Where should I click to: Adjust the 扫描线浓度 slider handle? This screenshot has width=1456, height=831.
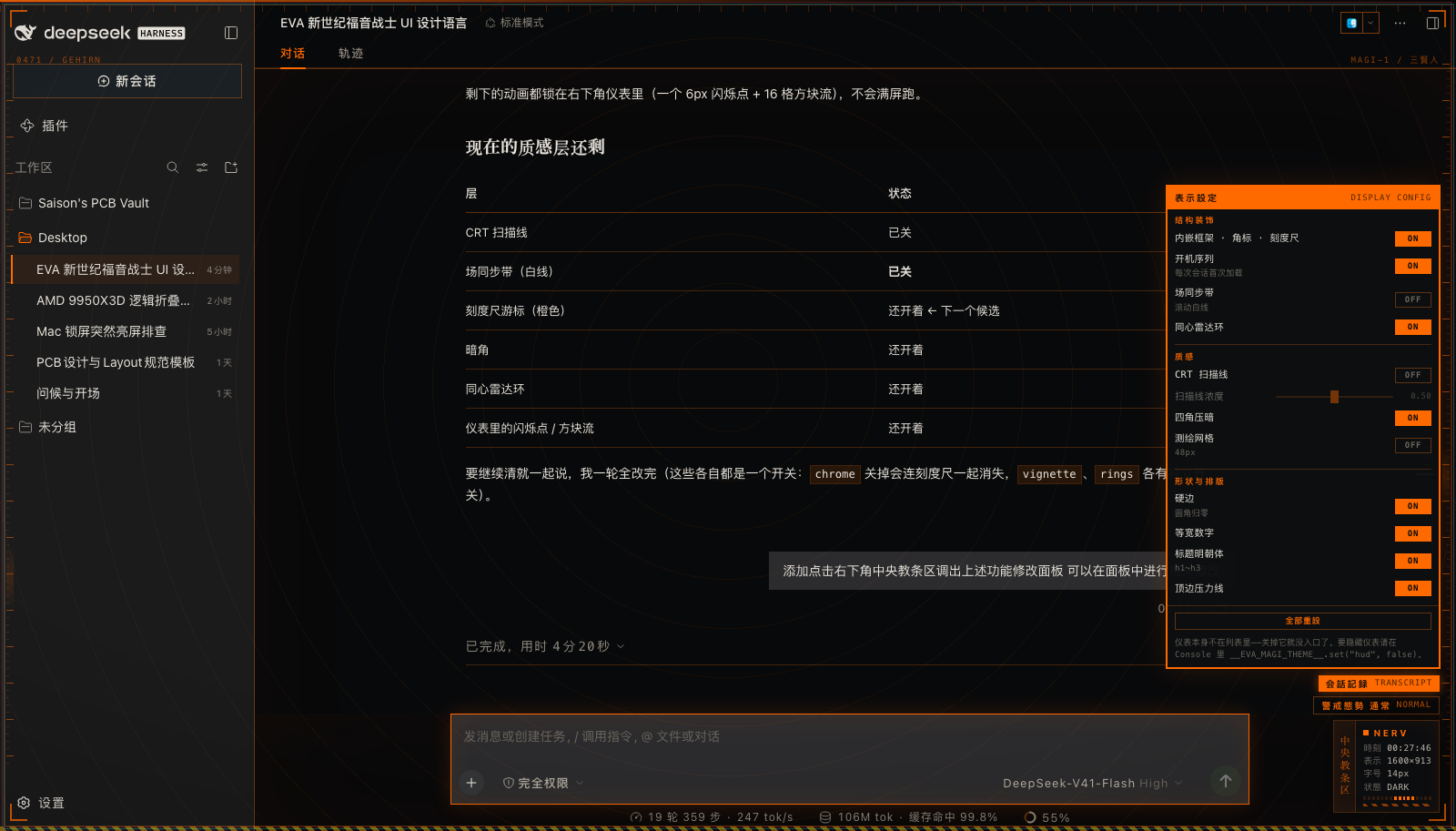(x=1334, y=397)
